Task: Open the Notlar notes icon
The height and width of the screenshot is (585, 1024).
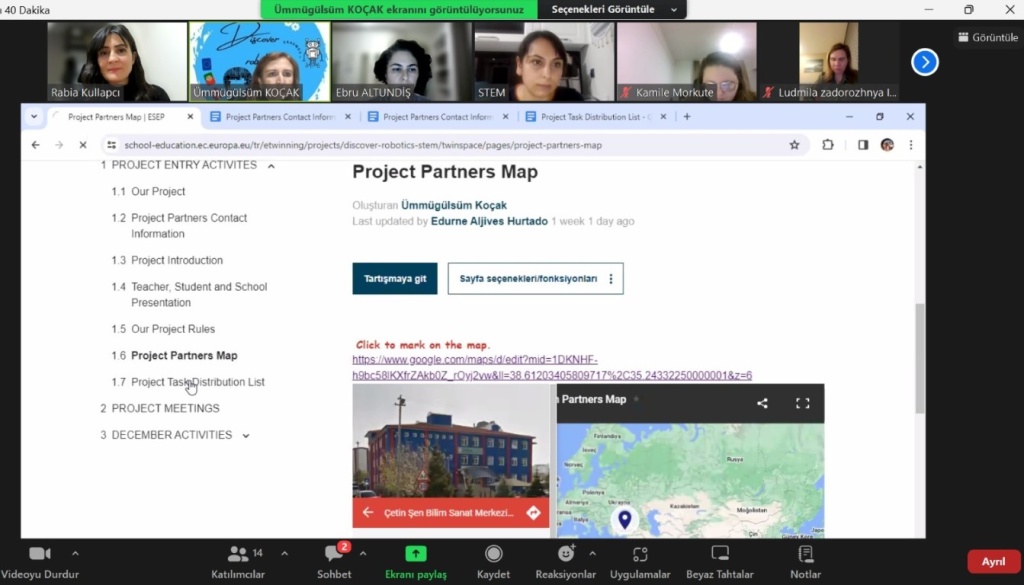Action: click(x=805, y=554)
